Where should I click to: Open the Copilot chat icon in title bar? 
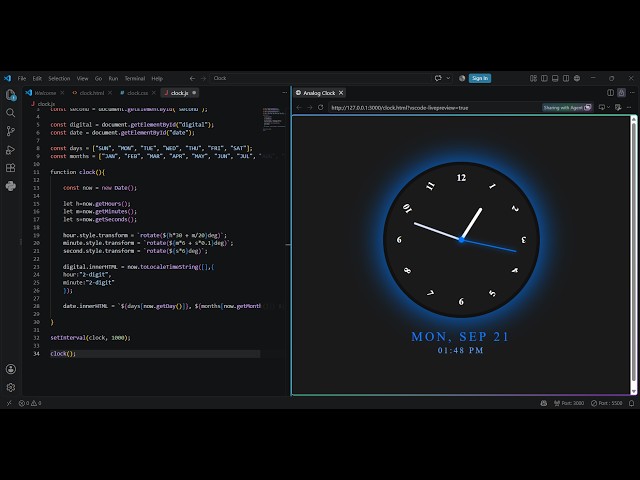(438, 78)
